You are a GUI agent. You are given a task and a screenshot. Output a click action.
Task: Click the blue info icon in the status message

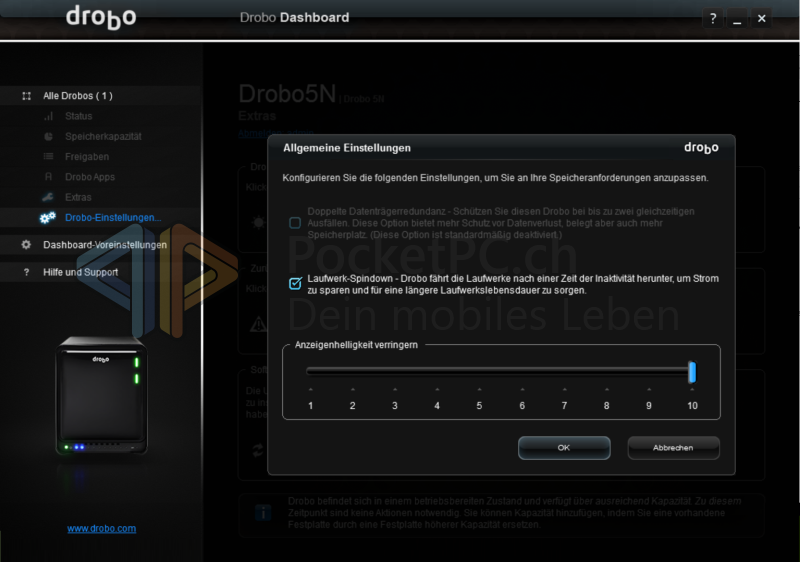click(x=263, y=513)
